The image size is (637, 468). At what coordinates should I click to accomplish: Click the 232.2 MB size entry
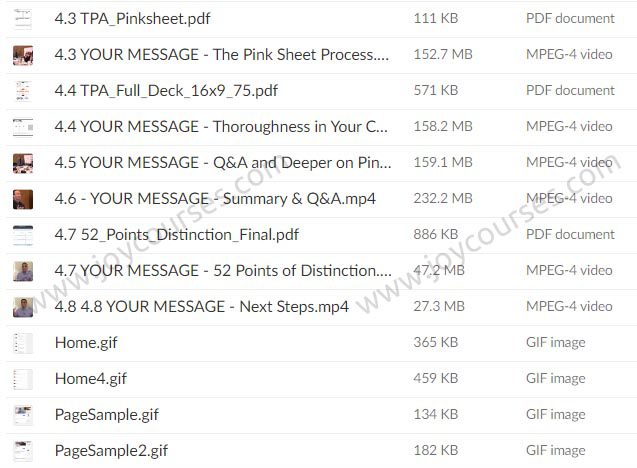tap(443, 198)
